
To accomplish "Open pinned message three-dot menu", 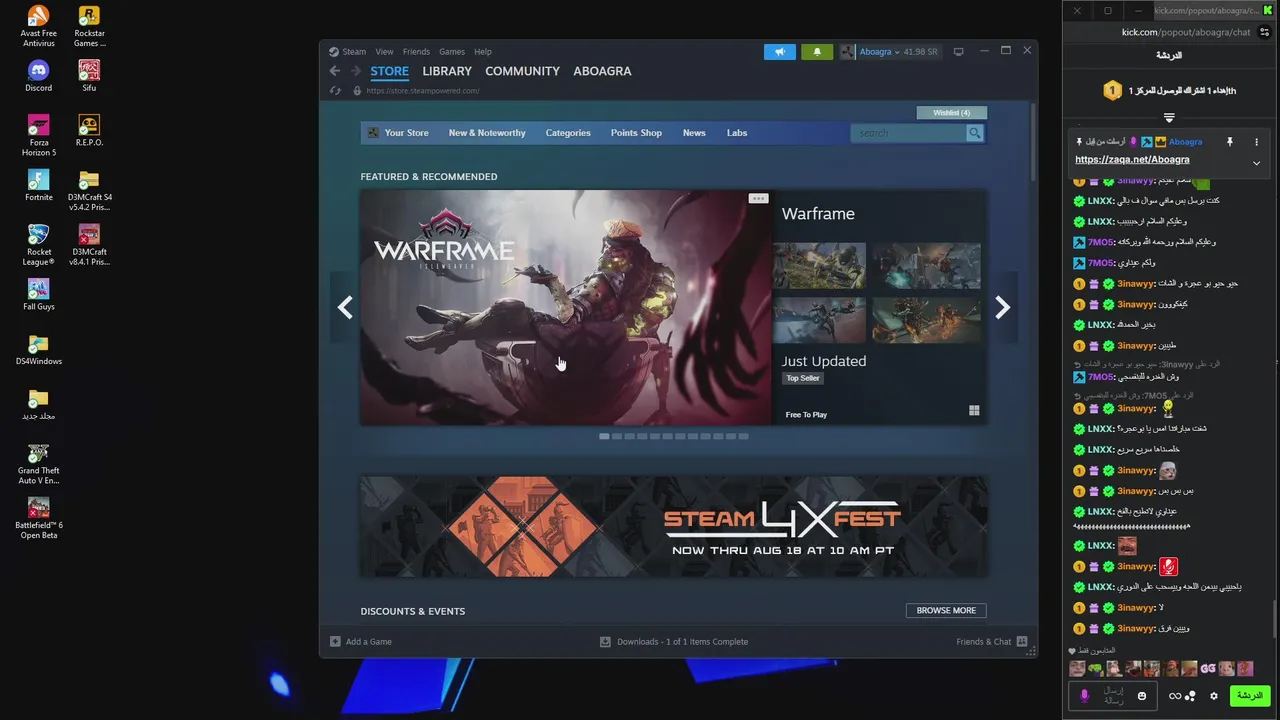I will tap(1257, 142).
